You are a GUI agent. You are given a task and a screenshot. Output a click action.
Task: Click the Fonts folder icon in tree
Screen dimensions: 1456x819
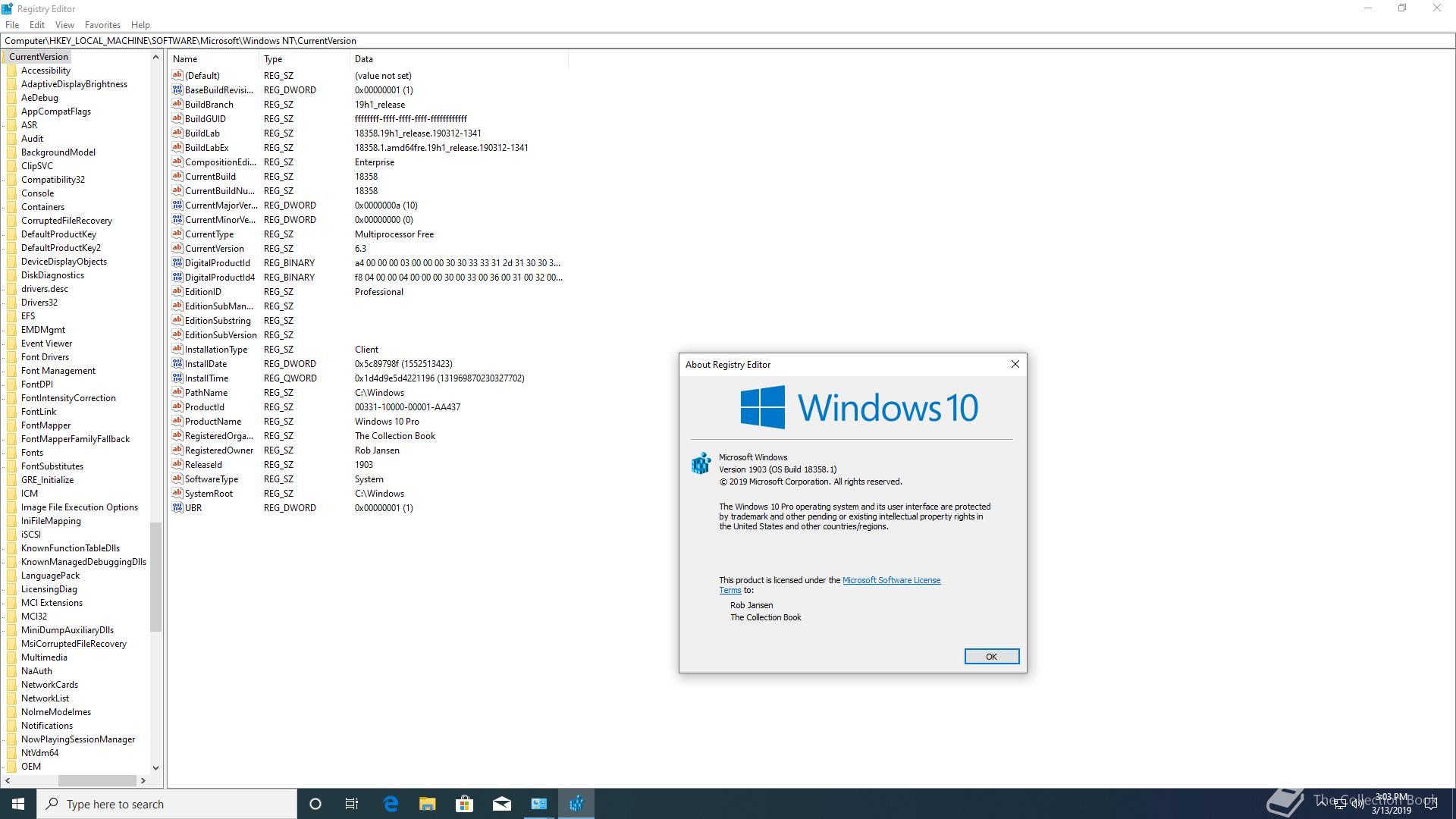[x=11, y=453]
